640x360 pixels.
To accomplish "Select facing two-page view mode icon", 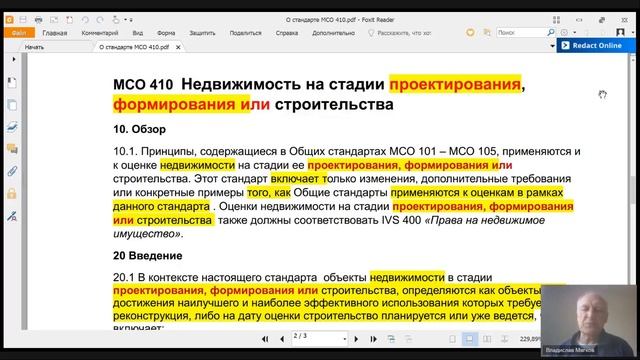I will [487, 339].
